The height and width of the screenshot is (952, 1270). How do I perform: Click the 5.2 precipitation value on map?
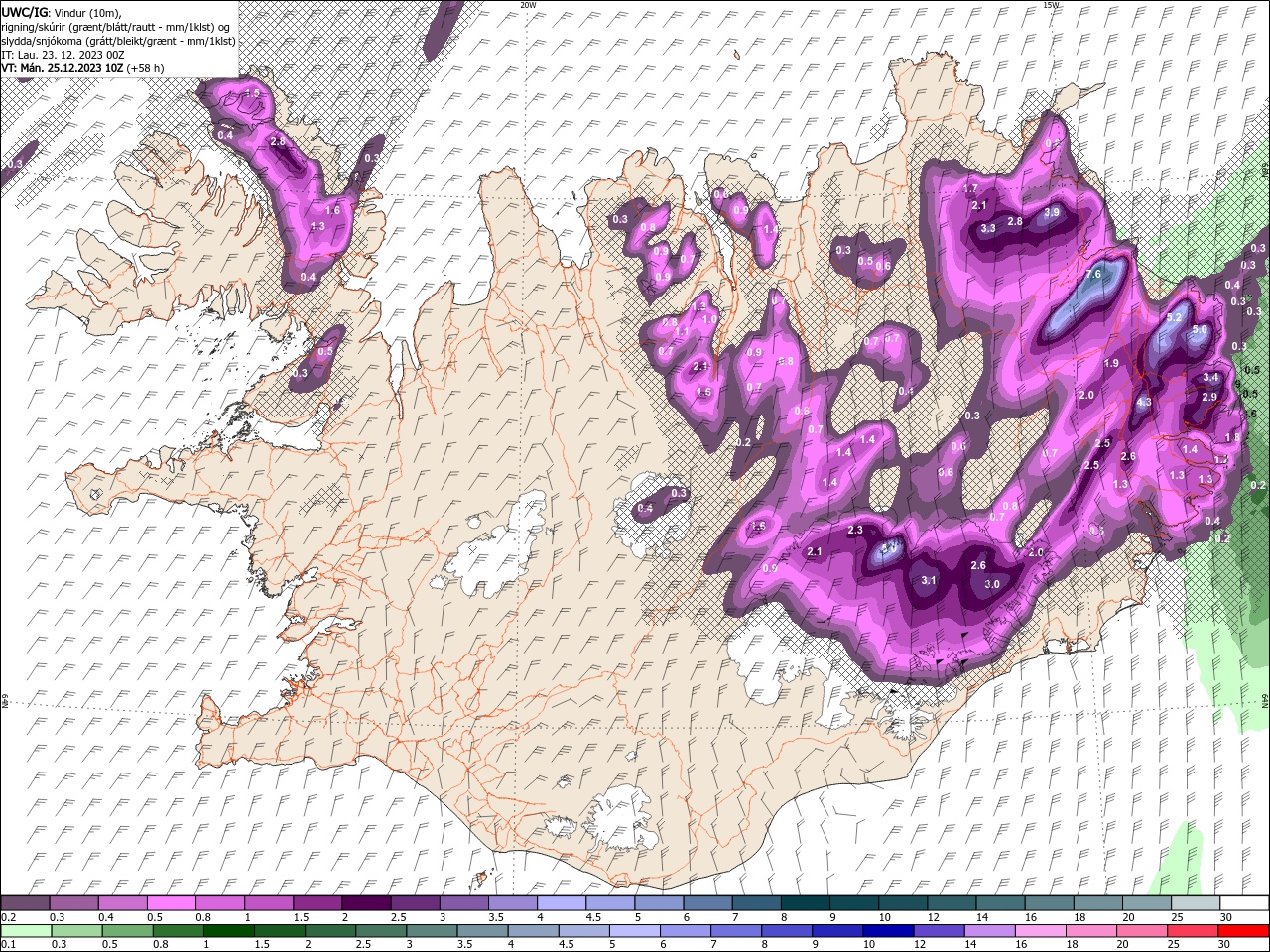click(1175, 317)
